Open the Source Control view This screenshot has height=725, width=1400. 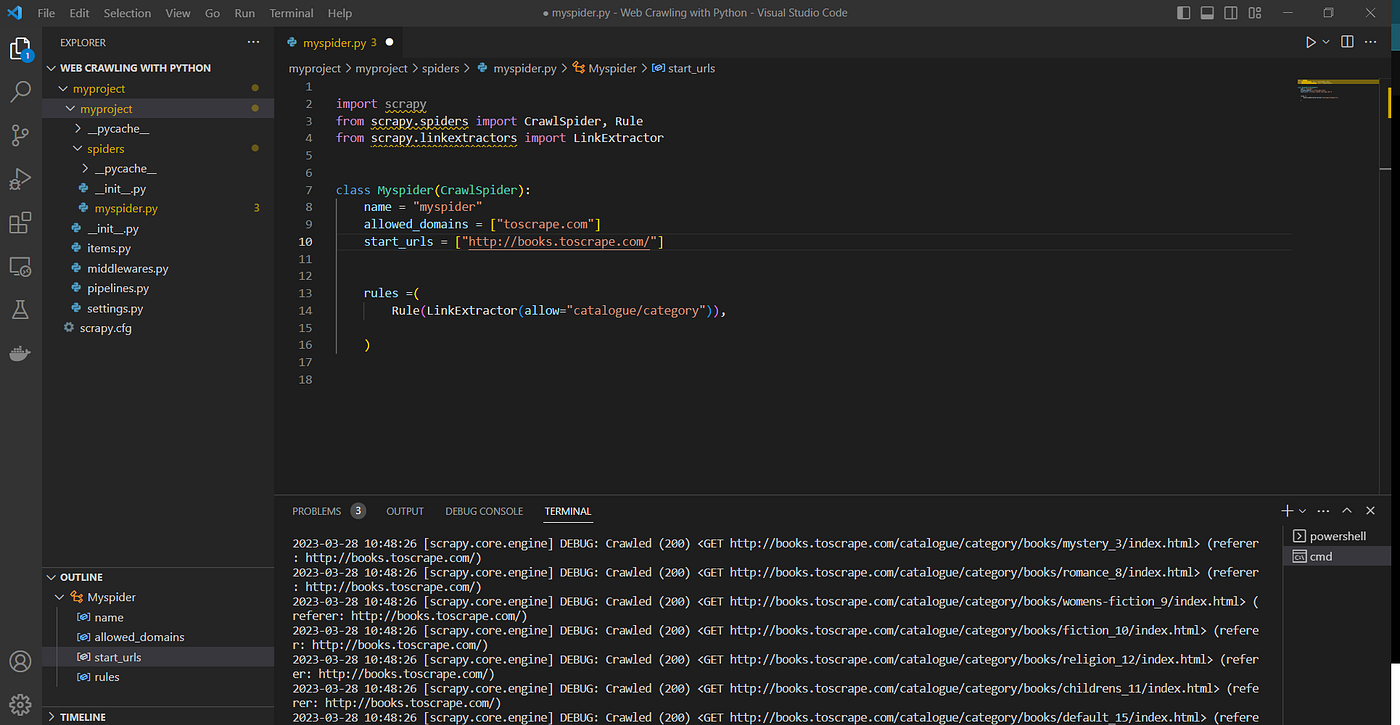point(20,135)
